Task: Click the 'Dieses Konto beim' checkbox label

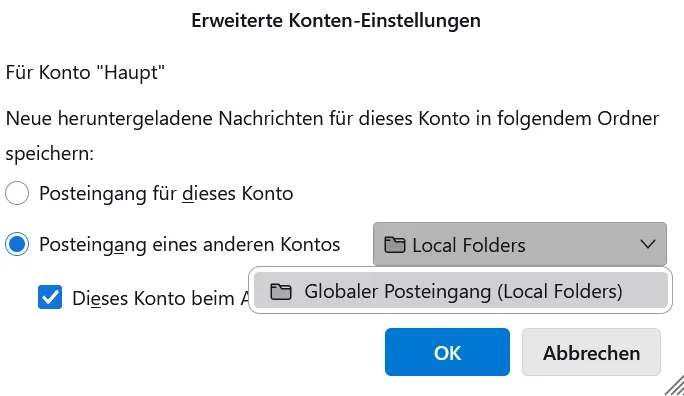Action: [x=161, y=298]
